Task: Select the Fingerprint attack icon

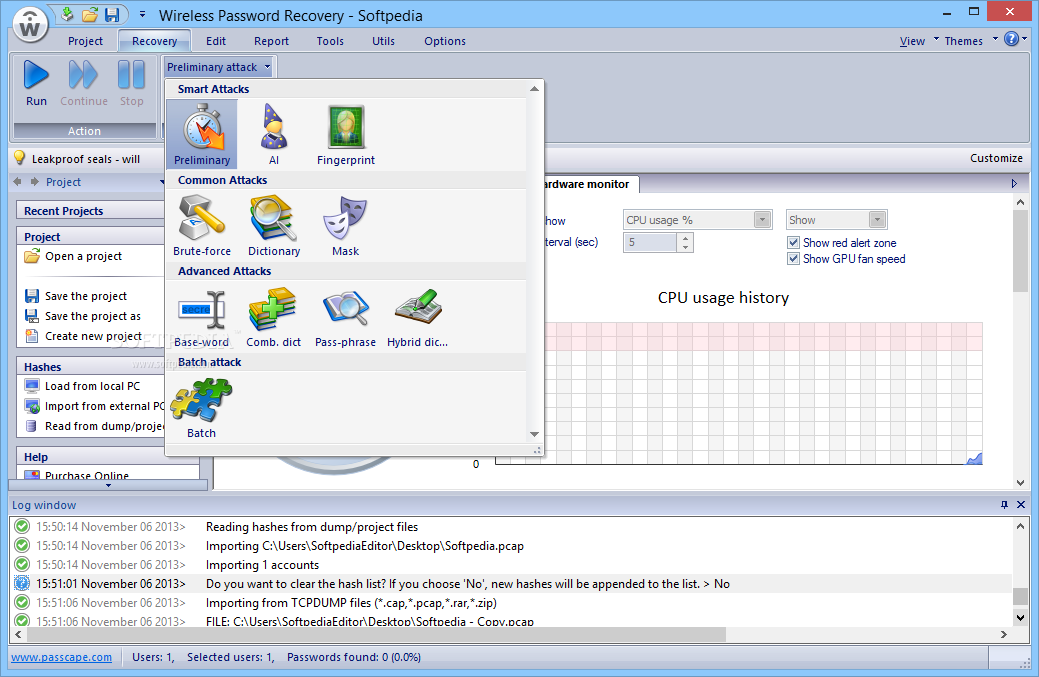Action: tap(346, 134)
